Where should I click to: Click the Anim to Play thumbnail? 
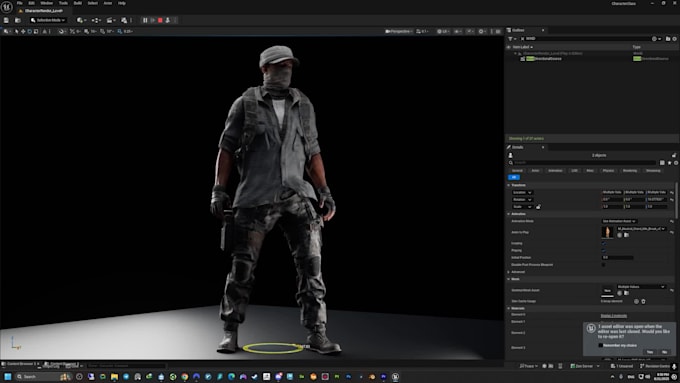607,232
